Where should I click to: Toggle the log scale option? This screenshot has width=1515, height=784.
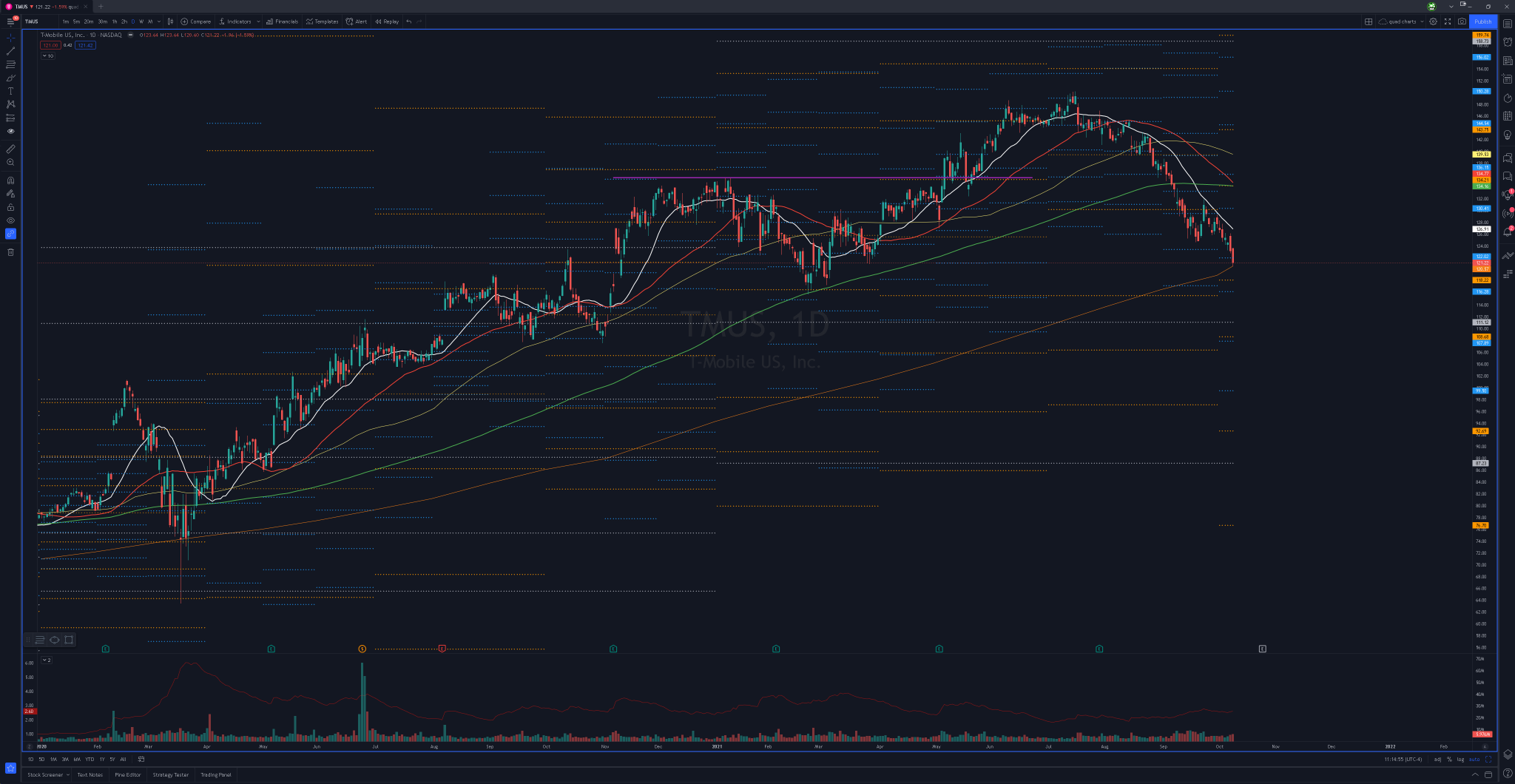click(1460, 759)
